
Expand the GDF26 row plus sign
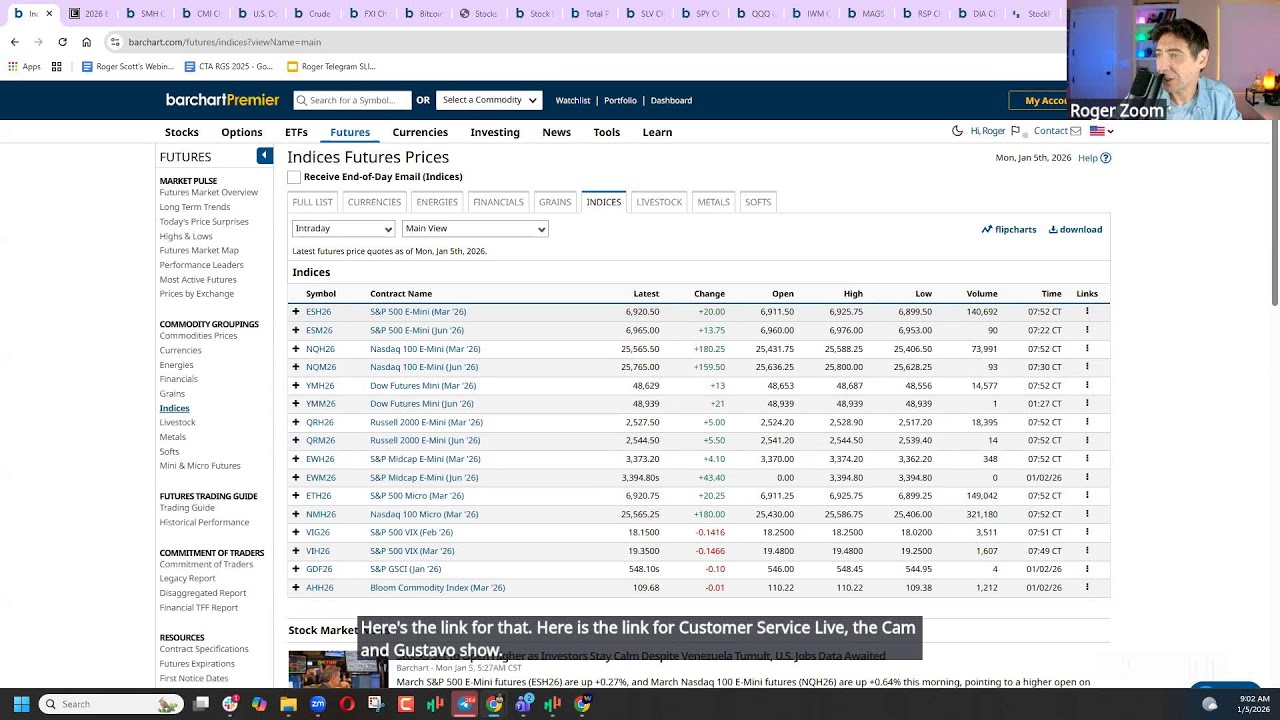tap(296, 569)
